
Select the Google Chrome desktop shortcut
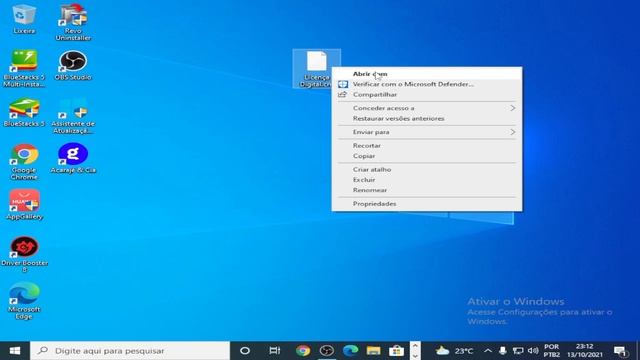click(24, 162)
